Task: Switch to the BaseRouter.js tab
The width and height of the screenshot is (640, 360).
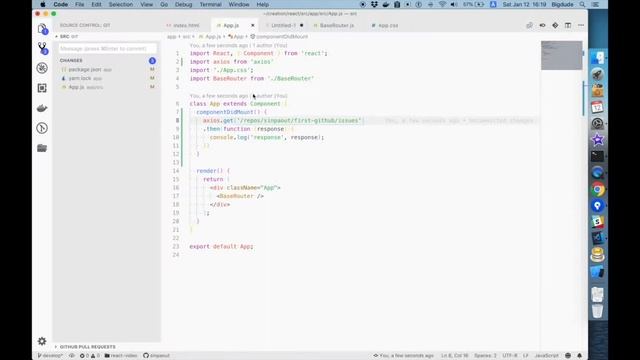Action: (336, 25)
